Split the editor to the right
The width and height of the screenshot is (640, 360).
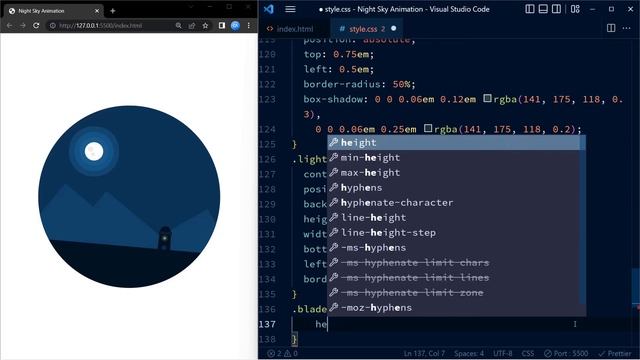tap(611, 28)
